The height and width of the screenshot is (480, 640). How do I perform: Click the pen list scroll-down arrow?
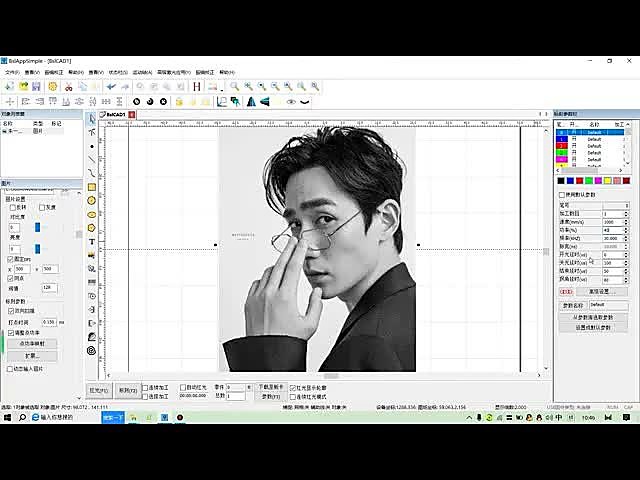click(x=628, y=163)
